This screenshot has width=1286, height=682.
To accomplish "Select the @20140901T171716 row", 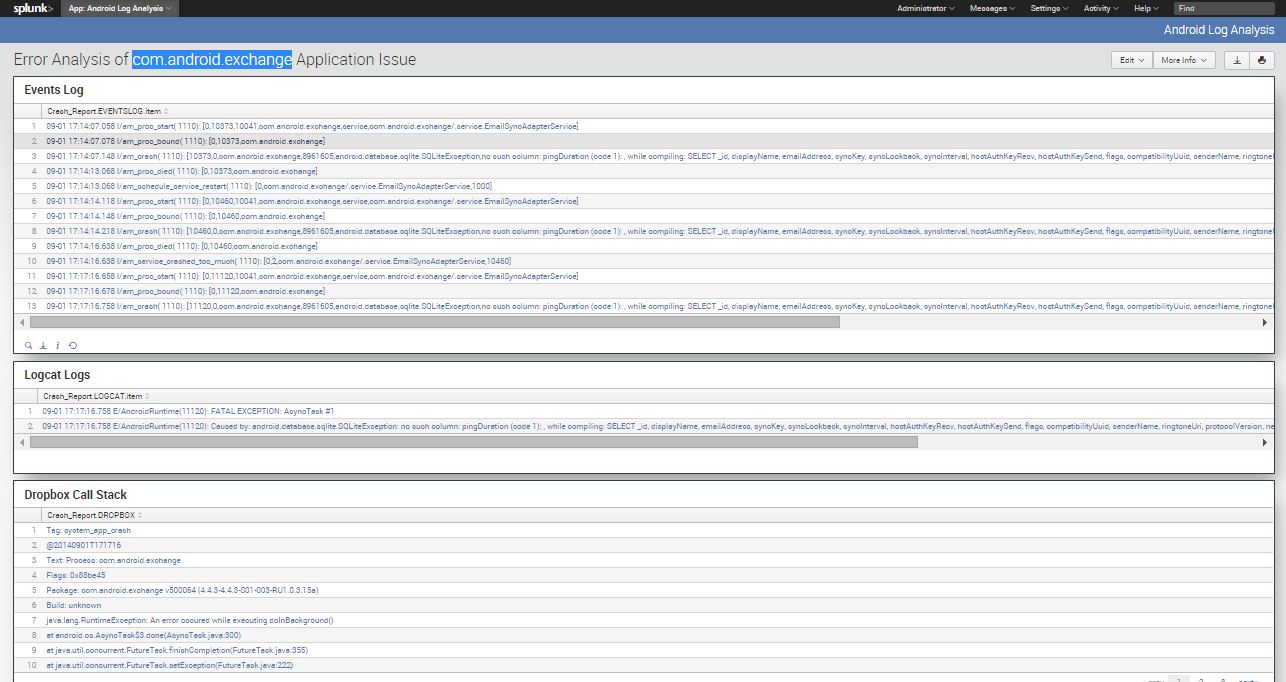I will 644,545.
